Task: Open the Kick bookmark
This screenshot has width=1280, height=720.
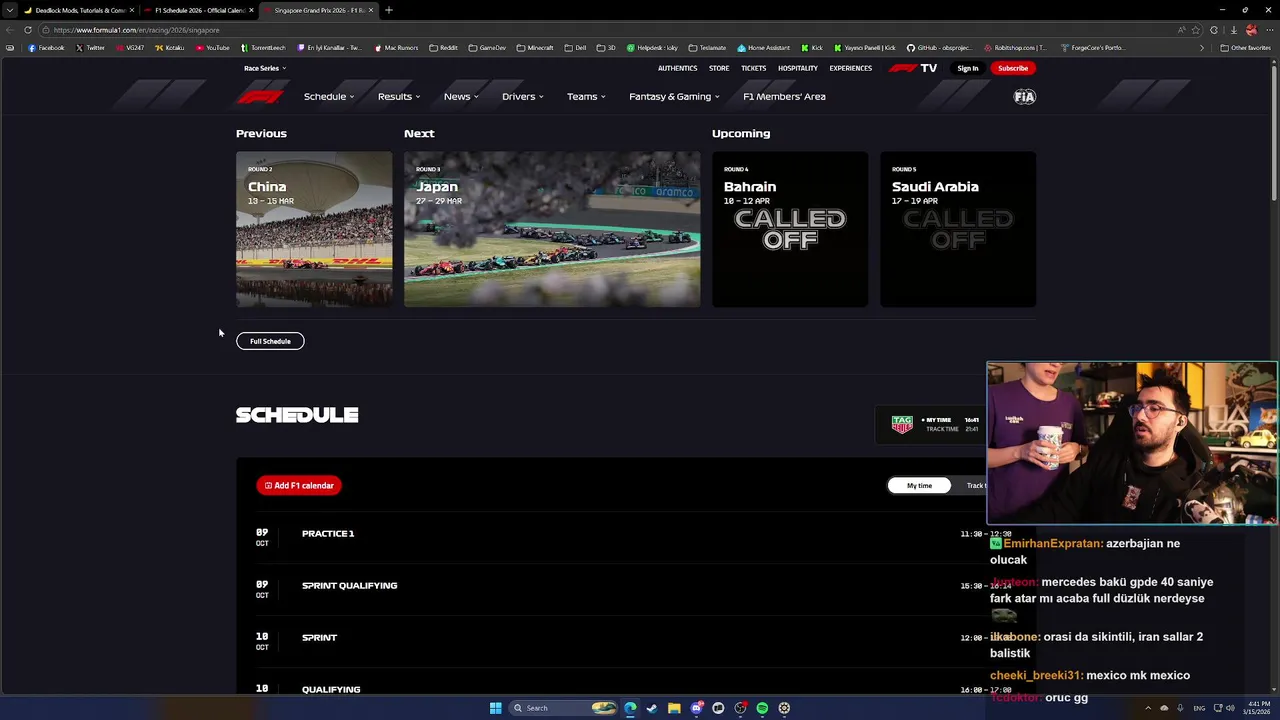Action: 812,48
